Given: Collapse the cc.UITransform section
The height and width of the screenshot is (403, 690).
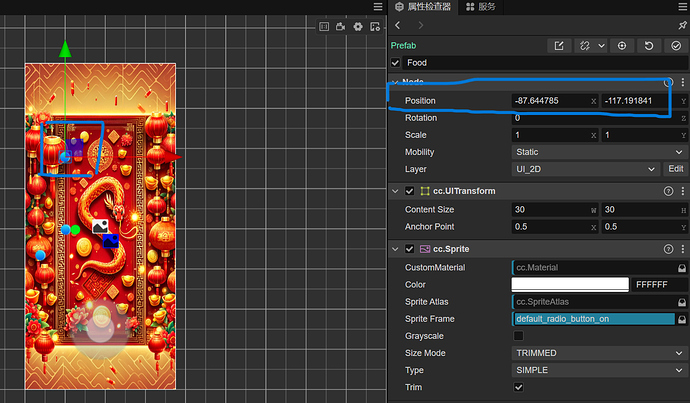Looking at the screenshot, I should [395, 191].
